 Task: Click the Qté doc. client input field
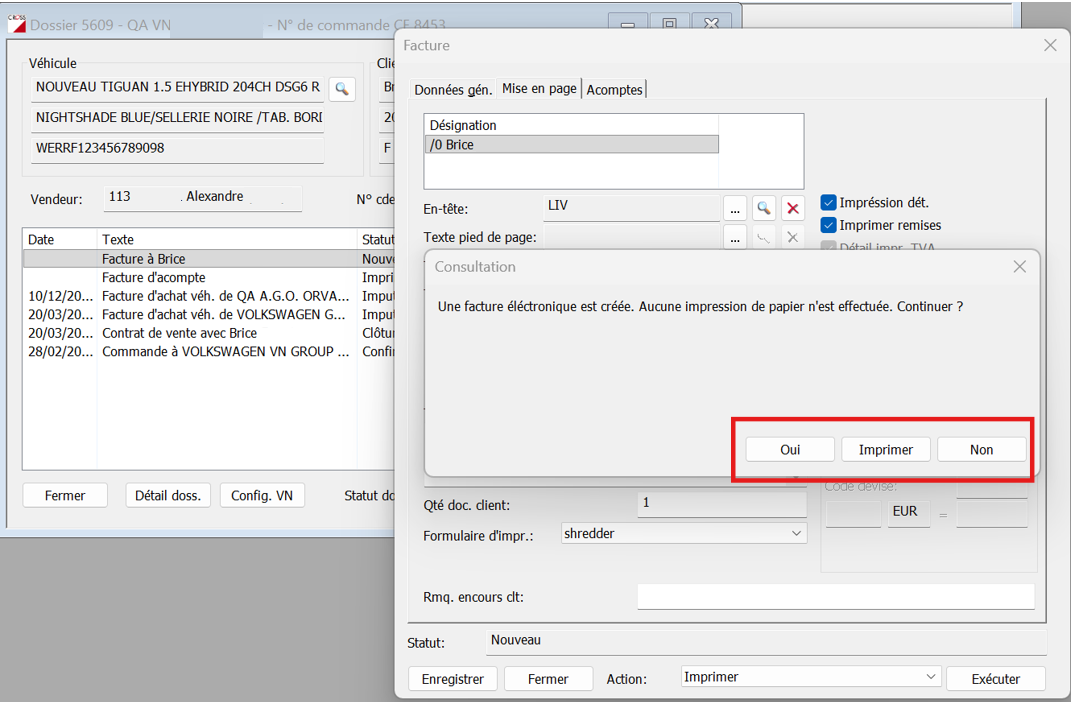pyautogui.click(x=721, y=503)
